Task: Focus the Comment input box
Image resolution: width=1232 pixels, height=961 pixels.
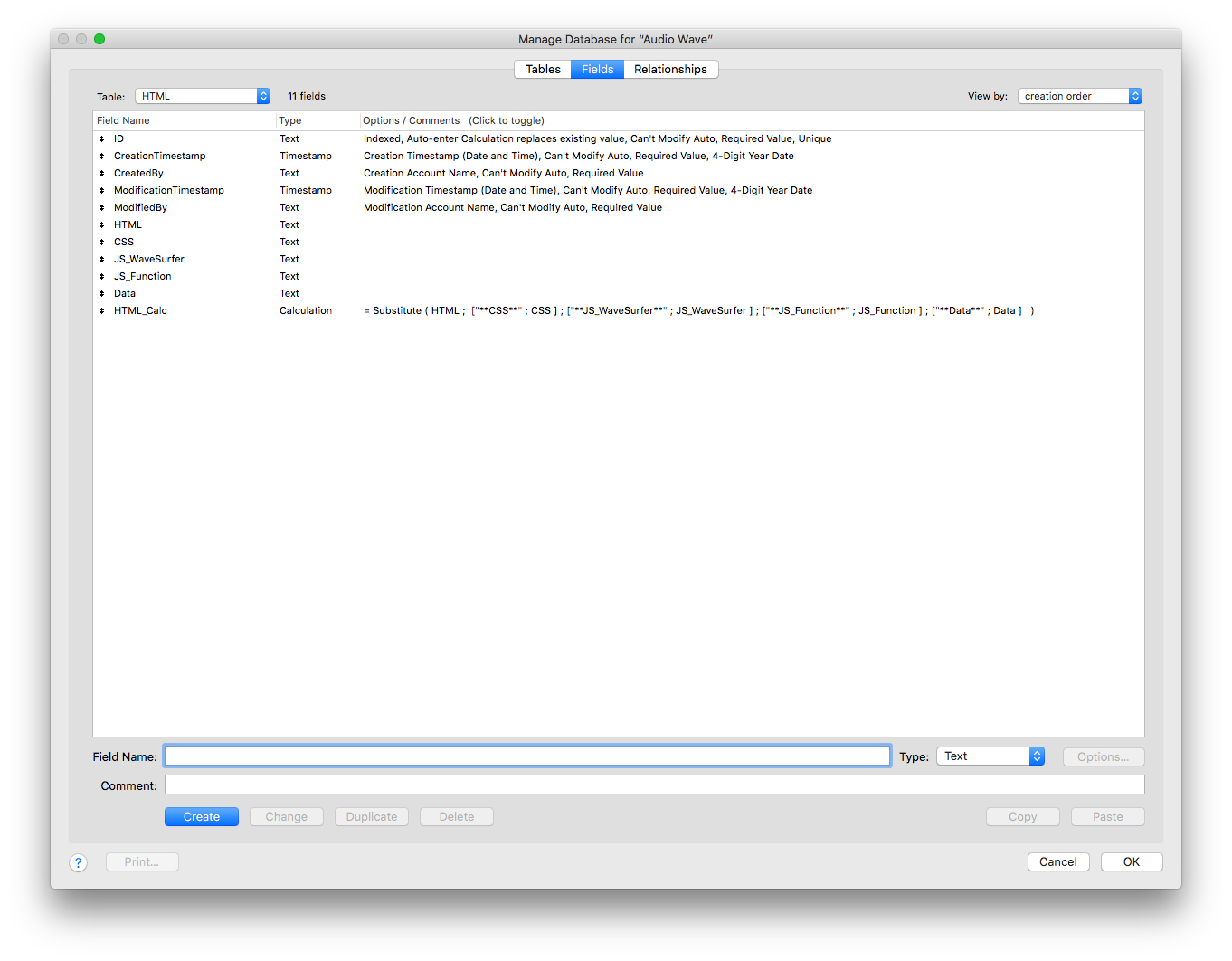Action: (x=655, y=785)
